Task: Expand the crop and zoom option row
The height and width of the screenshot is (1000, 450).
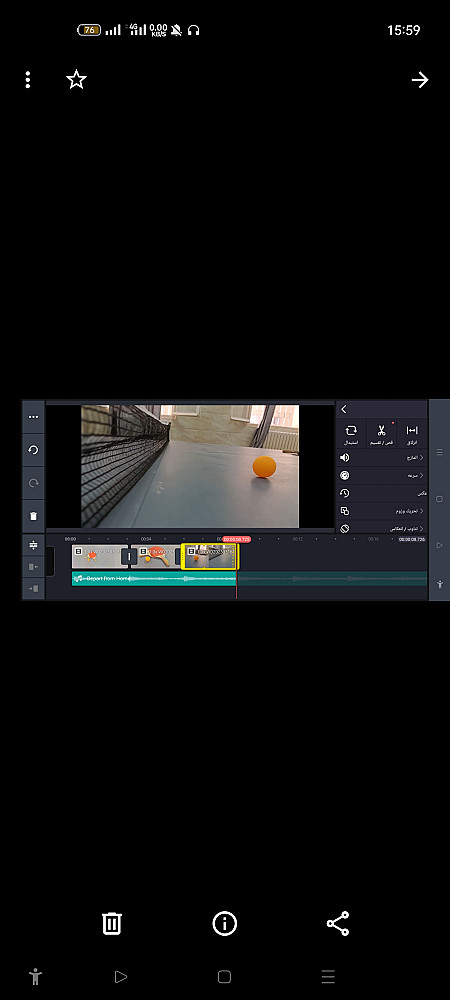Action: [x=381, y=511]
